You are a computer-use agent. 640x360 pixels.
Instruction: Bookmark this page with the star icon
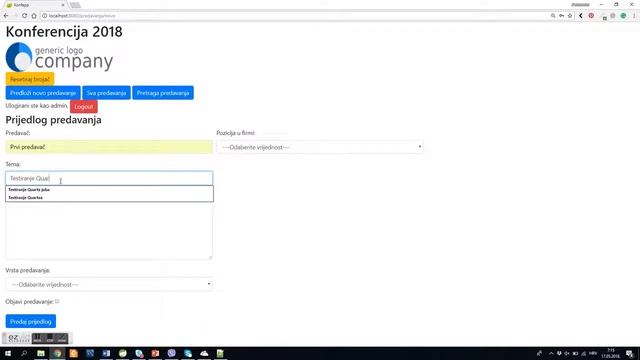click(x=570, y=16)
